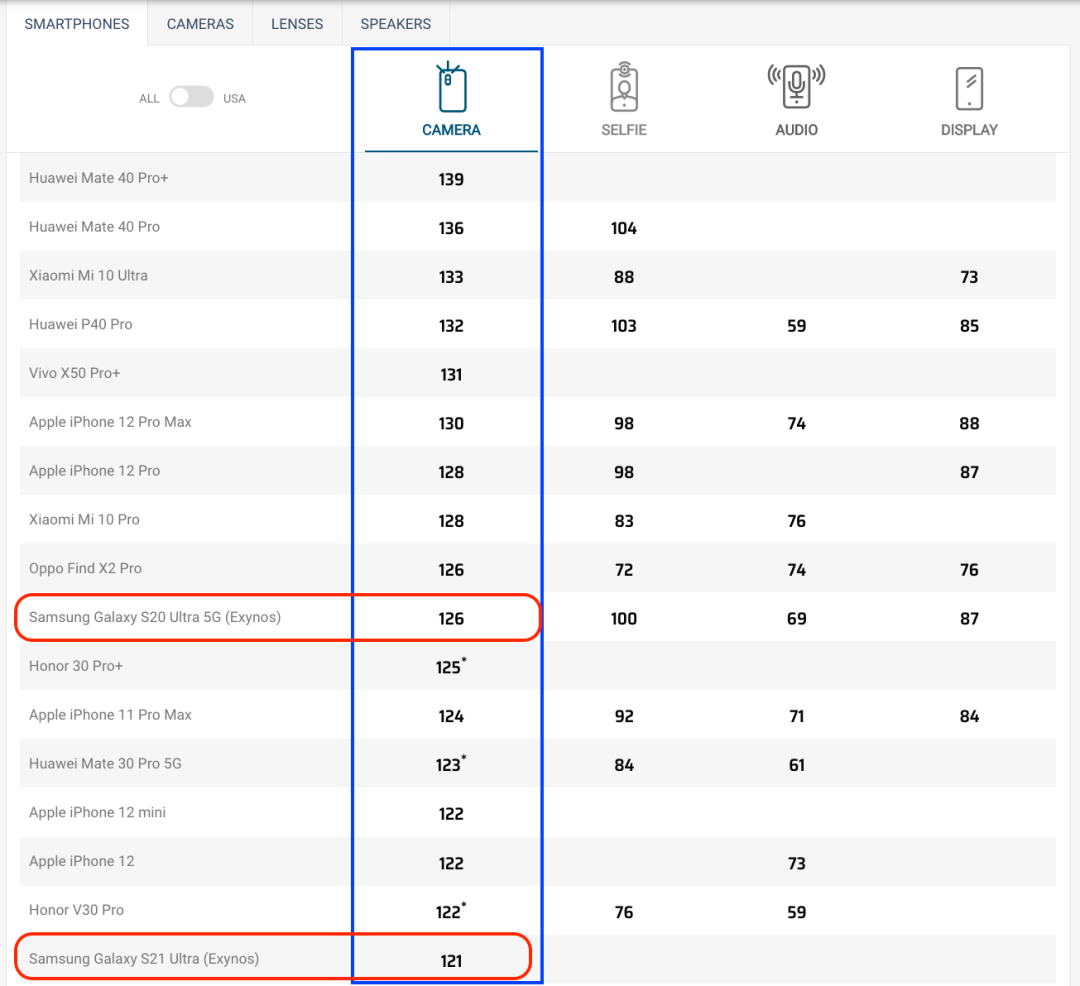Open Xiaomi Mi 10 Ultra entry
The width and height of the screenshot is (1080, 986).
click(x=88, y=275)
